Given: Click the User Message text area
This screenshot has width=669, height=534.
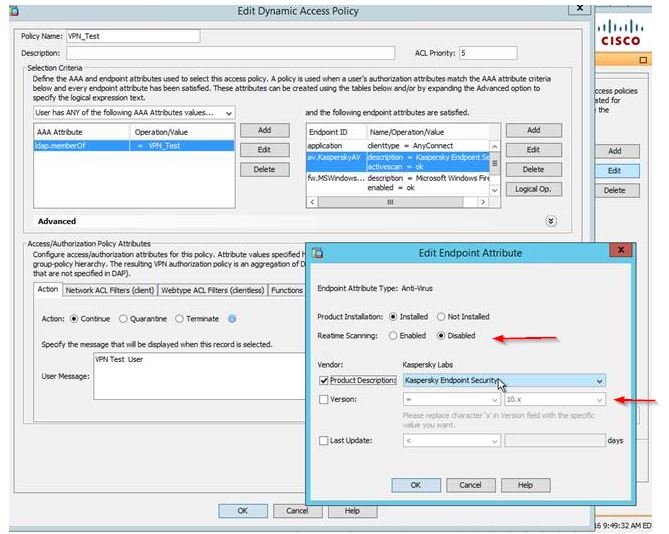Looking at the screenshot, I should pyautogui.click(x=200, y=376).
